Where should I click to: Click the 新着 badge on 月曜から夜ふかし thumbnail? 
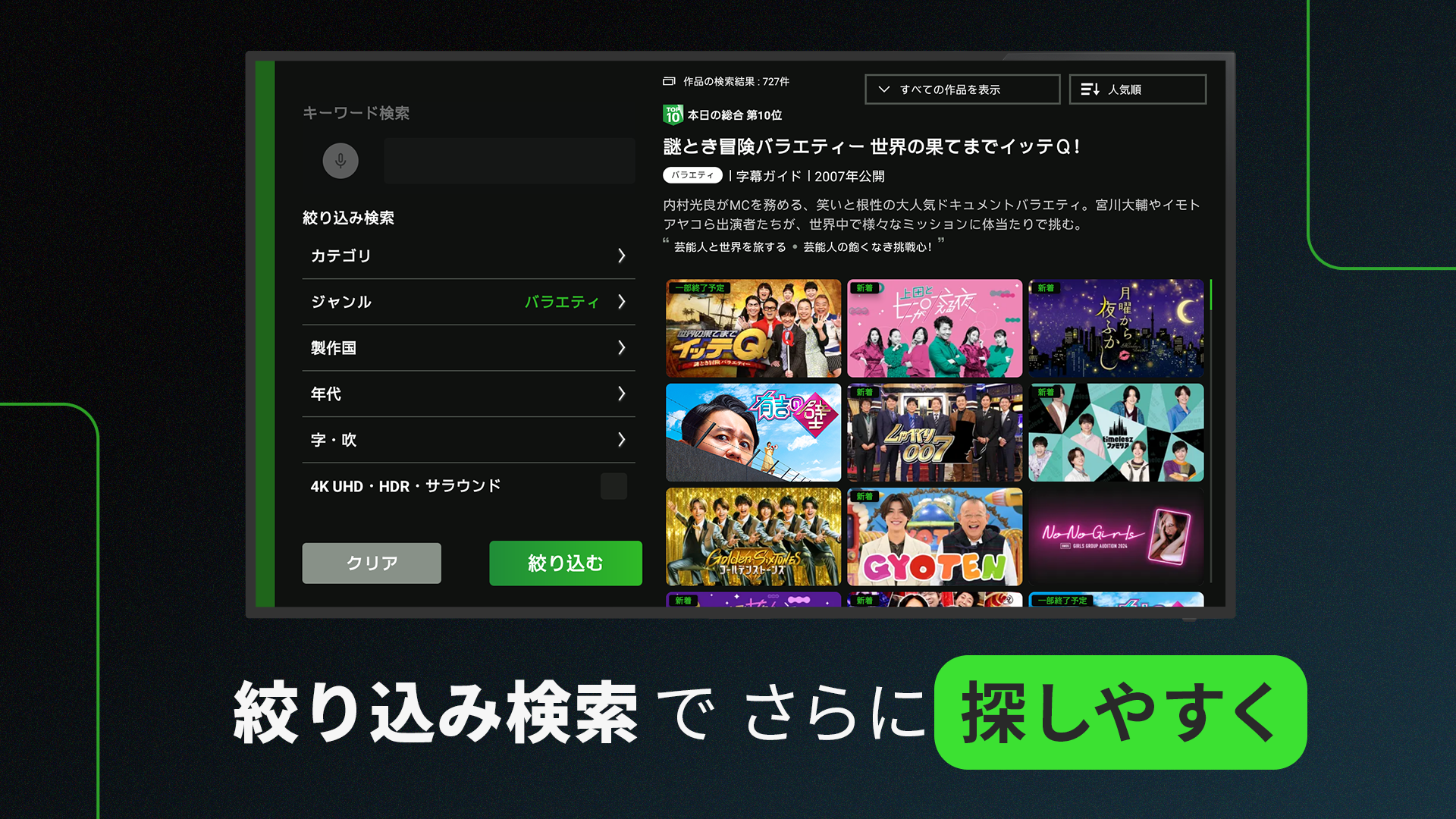pos(1046,288)
